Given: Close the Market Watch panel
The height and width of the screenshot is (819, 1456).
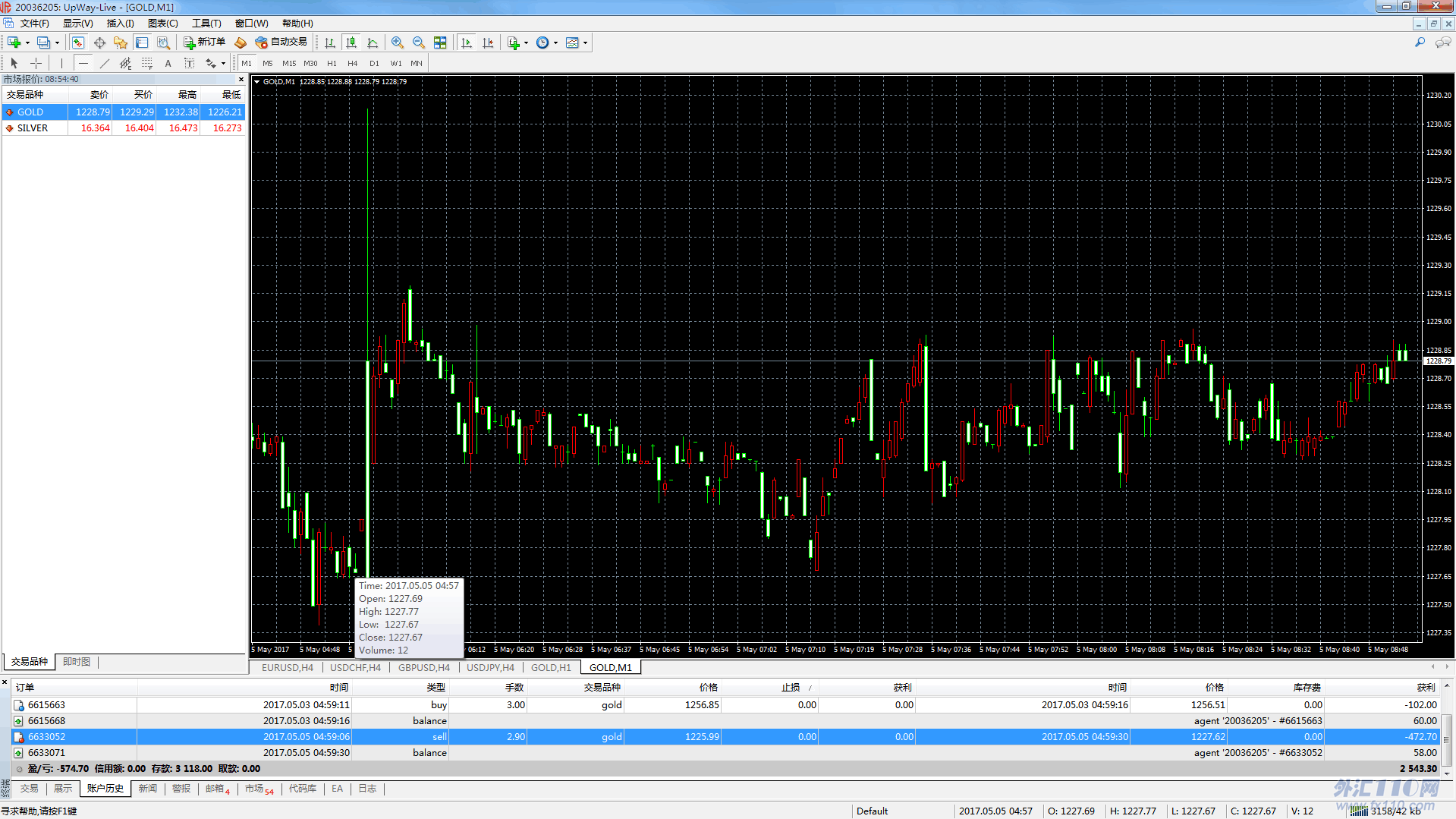Looking at the screenshot, I should tap(241, 79).
